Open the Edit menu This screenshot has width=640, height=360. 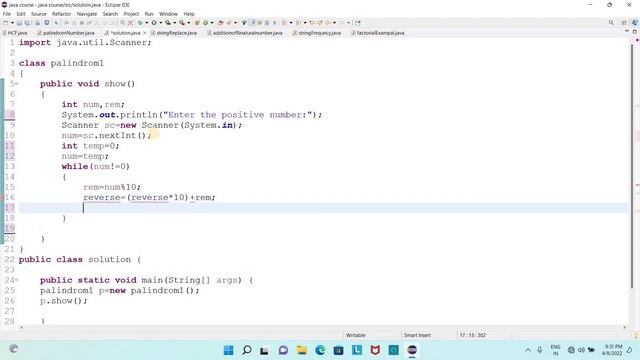tap(21, 14)
